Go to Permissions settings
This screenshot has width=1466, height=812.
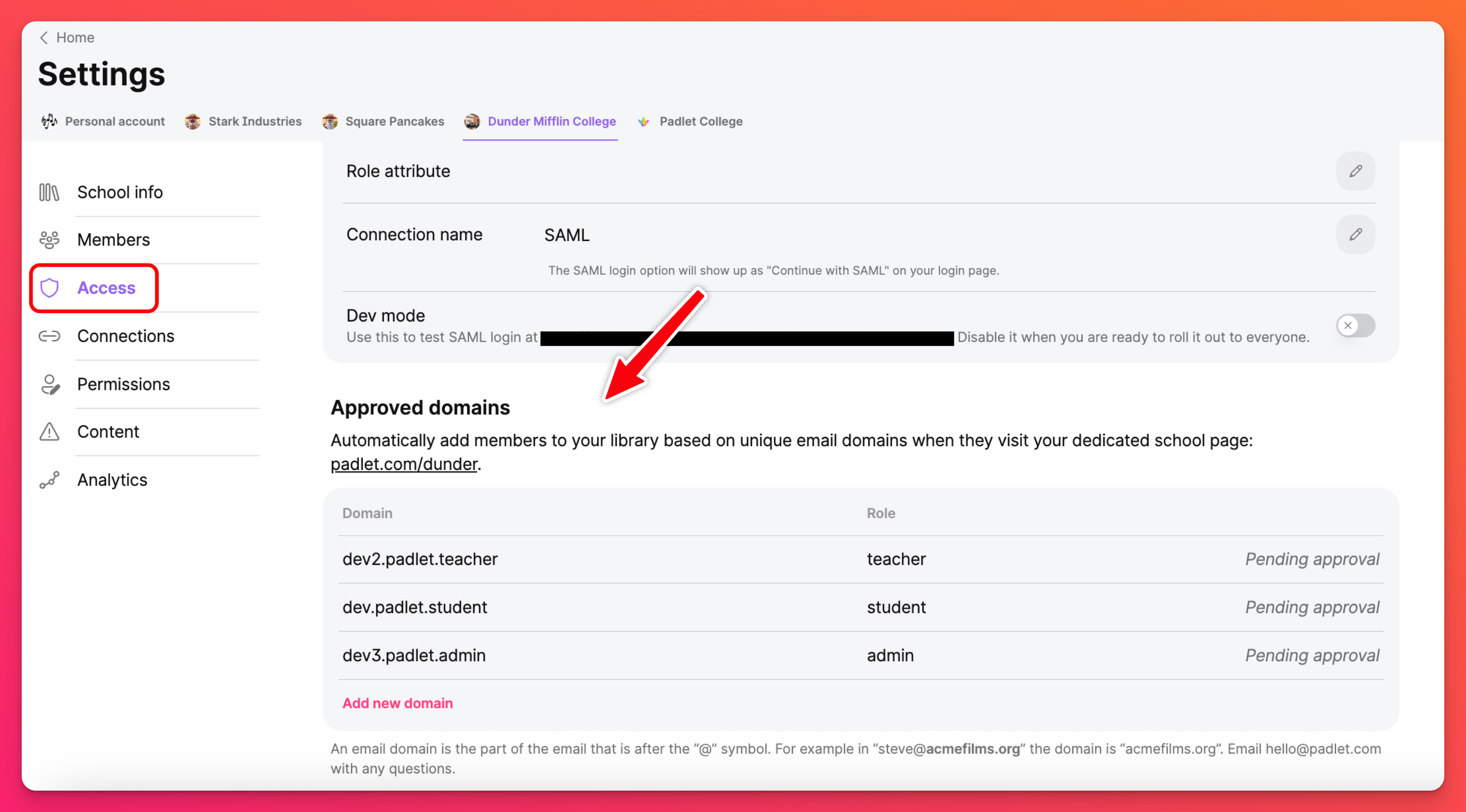[123, 384]
